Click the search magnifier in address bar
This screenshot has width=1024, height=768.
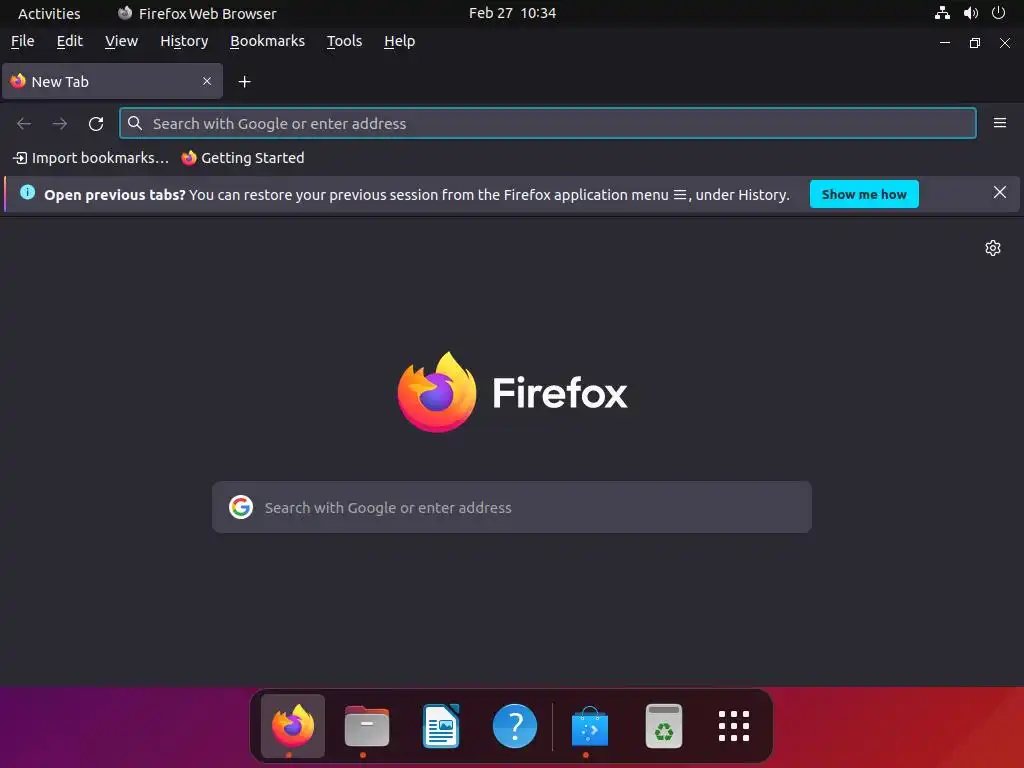[x=135, y=123]
